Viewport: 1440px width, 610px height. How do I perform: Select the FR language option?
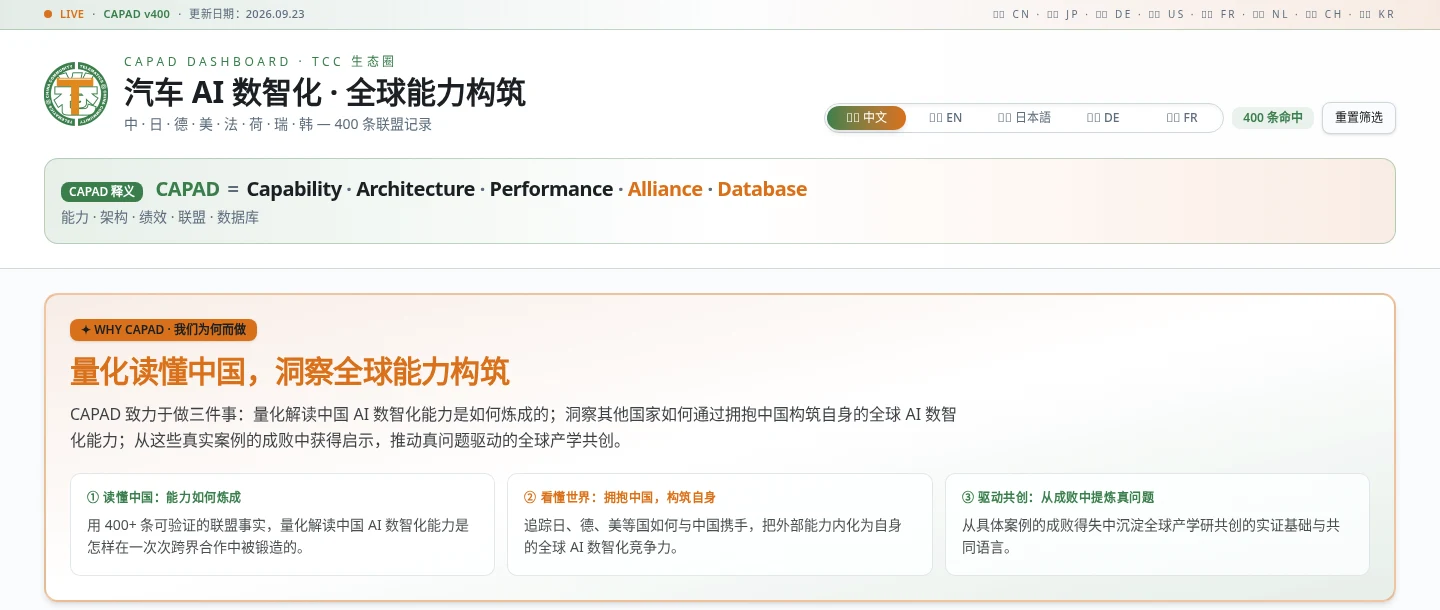point(1181,118)
